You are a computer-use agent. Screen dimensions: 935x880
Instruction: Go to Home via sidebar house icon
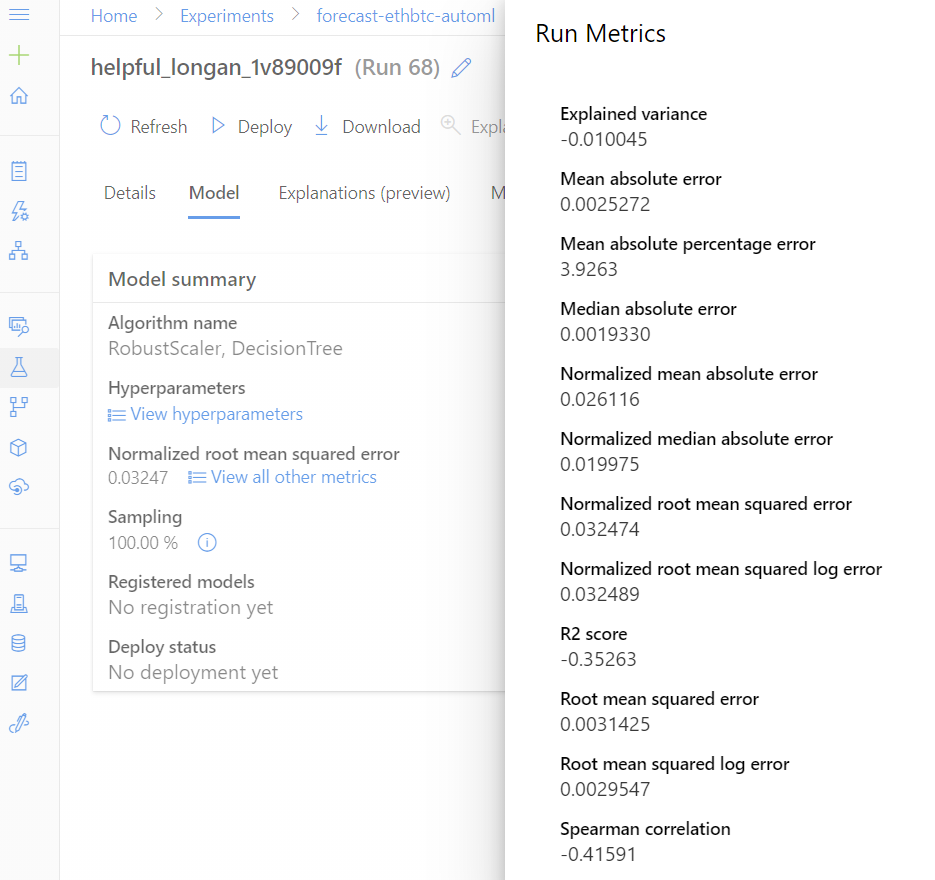click(x=19, y=95)
